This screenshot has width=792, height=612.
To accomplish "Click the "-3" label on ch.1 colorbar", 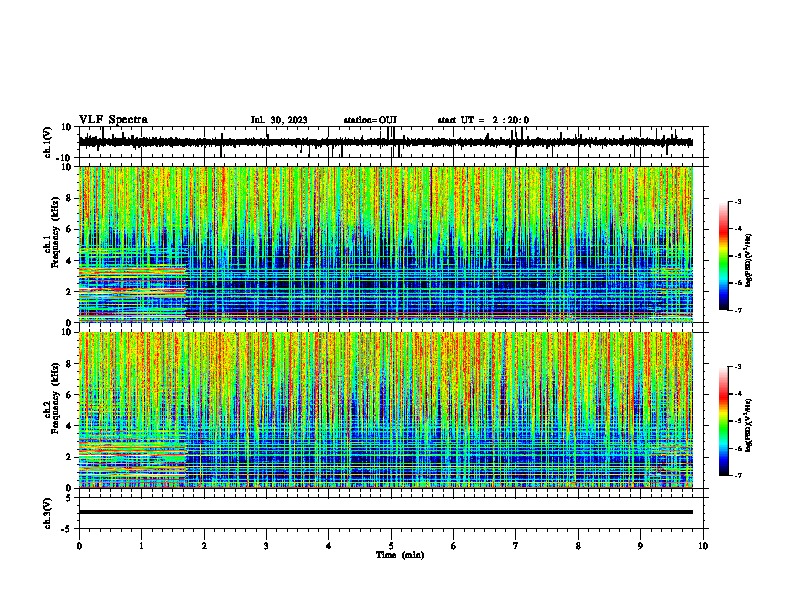I will pos(737,201).
